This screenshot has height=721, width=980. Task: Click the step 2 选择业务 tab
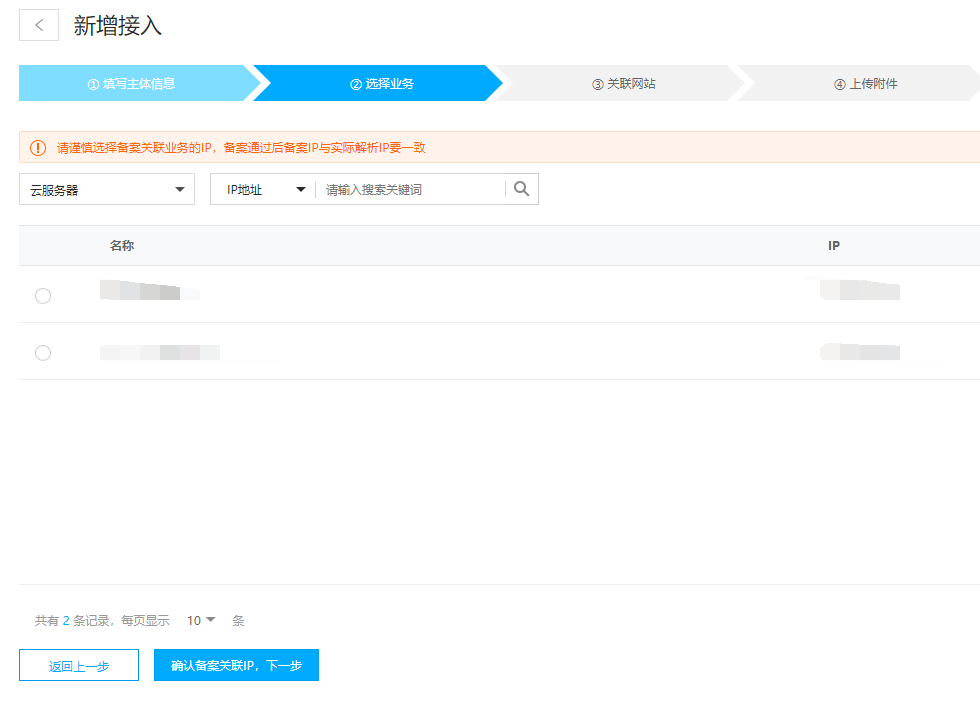point(382,84)
